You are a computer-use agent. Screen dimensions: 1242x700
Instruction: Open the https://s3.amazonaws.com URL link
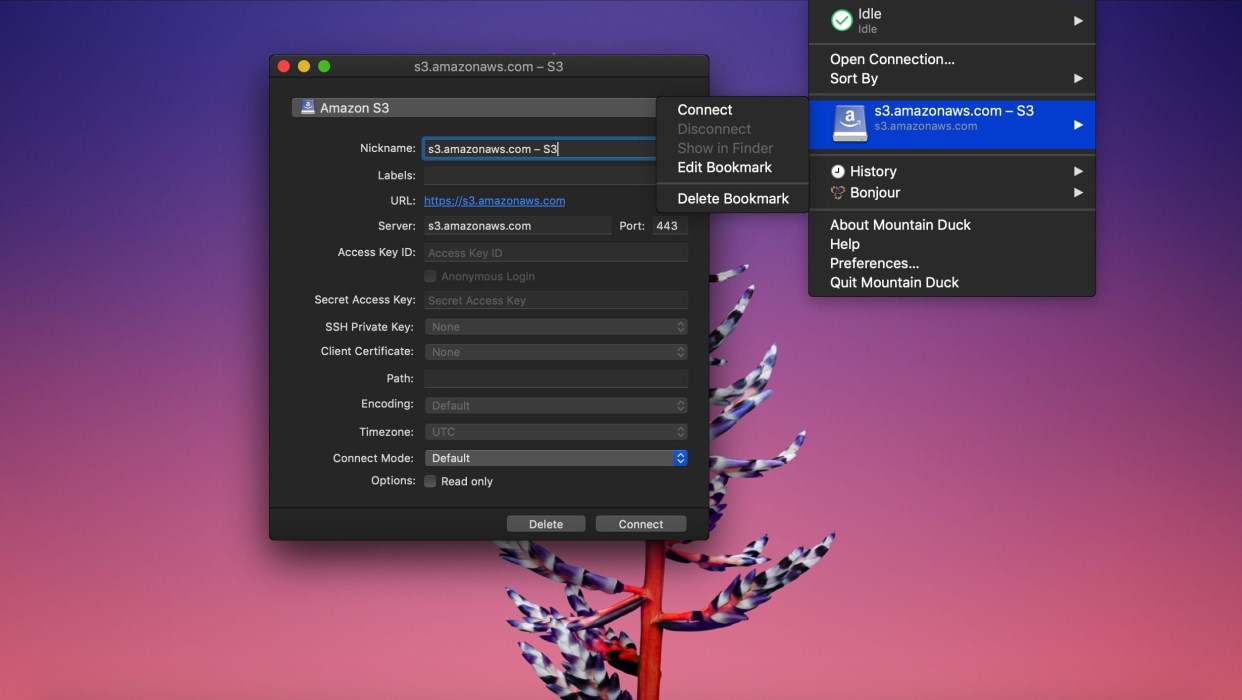(x=494, y=201)
